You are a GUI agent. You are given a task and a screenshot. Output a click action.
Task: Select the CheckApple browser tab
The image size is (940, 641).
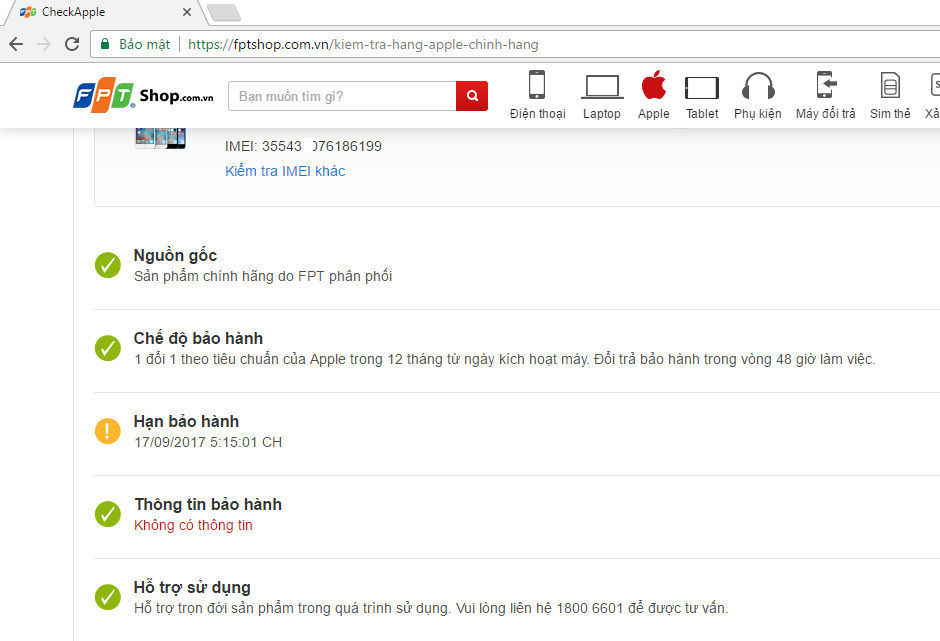(105, 12)
